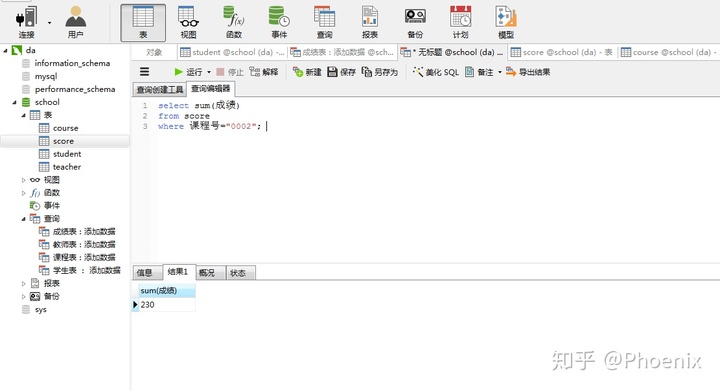720x391 pixels.
Task: Run the query with 运行 button
Action: [188, 72]
